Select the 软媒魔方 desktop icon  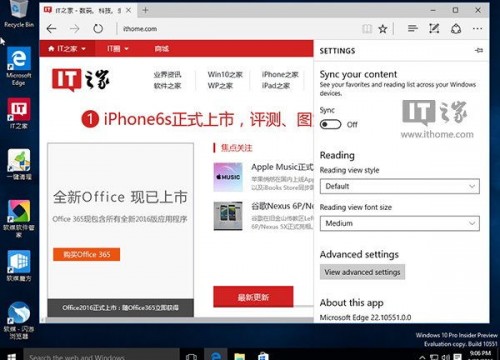(x=19, y=266)
